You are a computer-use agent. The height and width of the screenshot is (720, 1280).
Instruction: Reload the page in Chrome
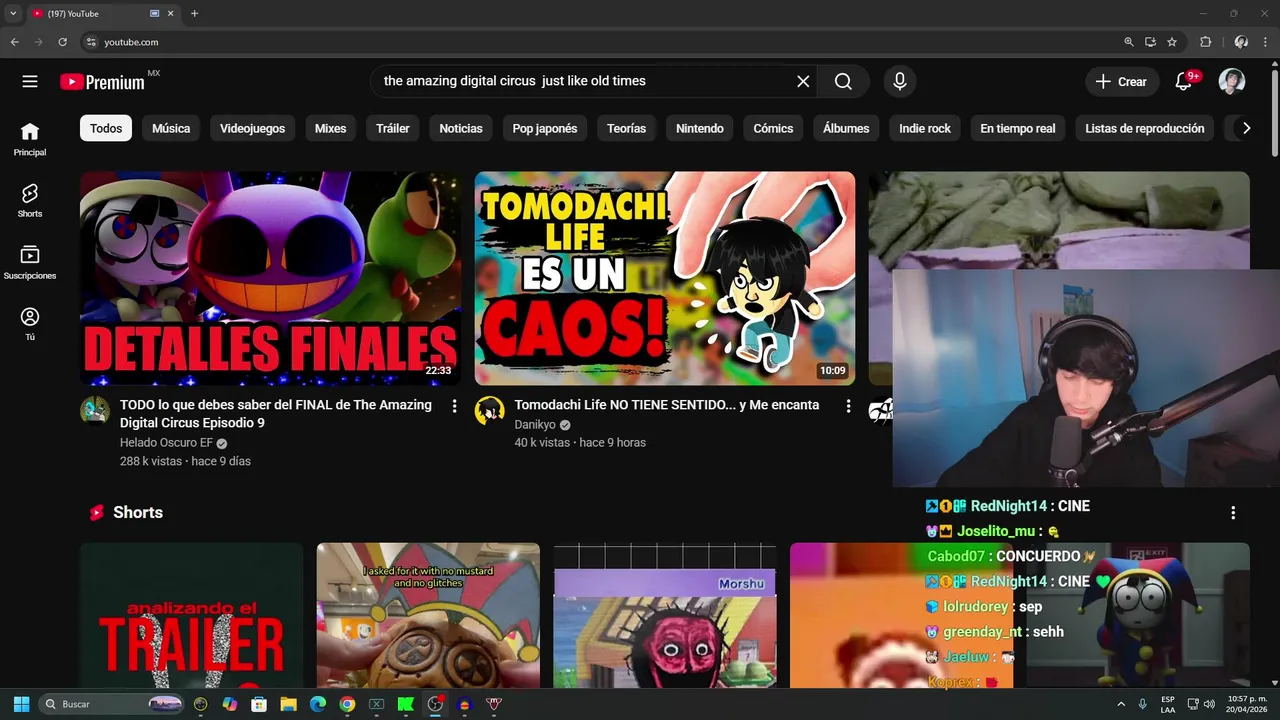click(x=62, y=42)
